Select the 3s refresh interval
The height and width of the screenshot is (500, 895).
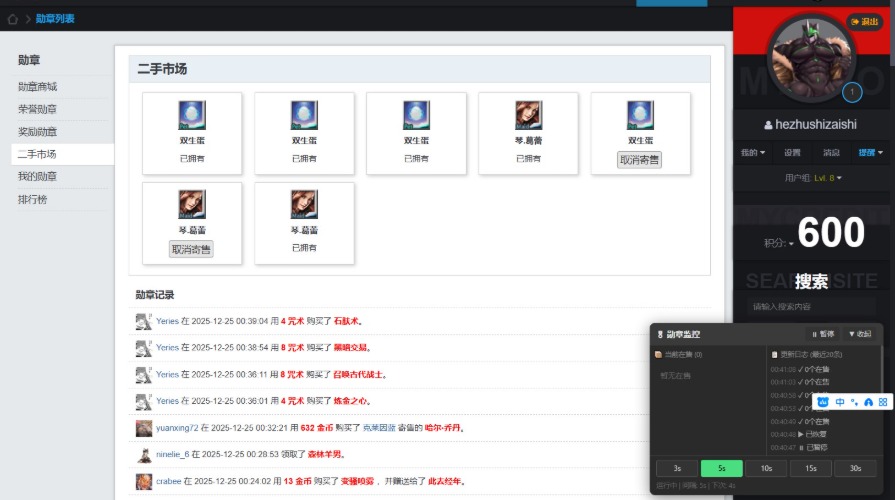[x=678, y=468]
